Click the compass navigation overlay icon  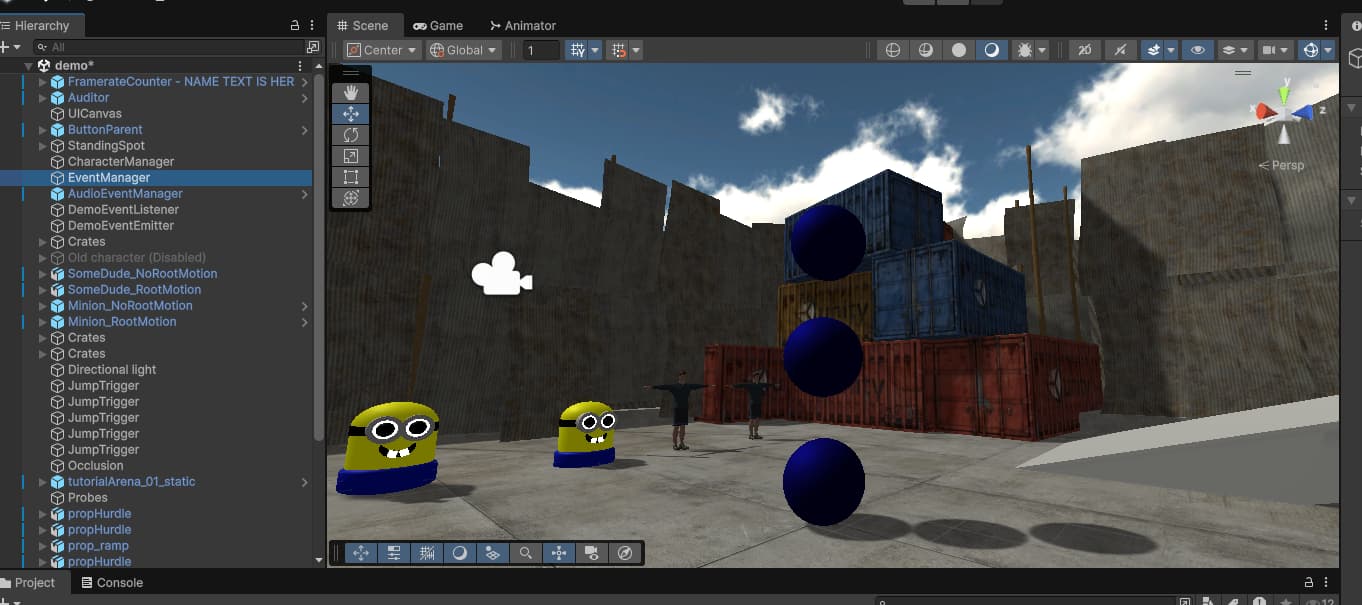tap(625, 553)
